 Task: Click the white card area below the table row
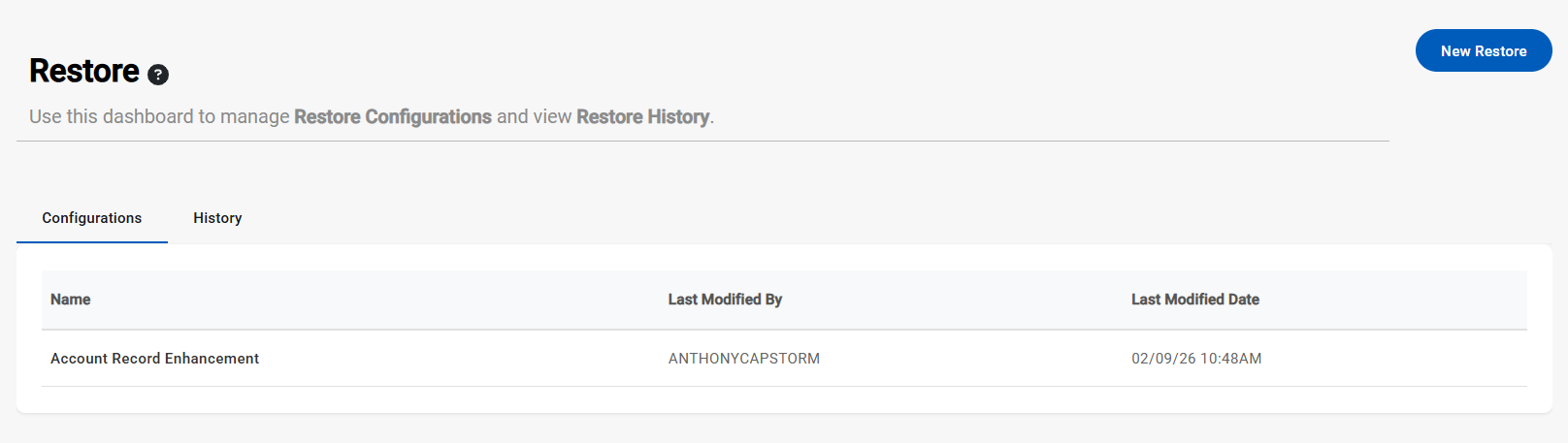tap(776, 400)
